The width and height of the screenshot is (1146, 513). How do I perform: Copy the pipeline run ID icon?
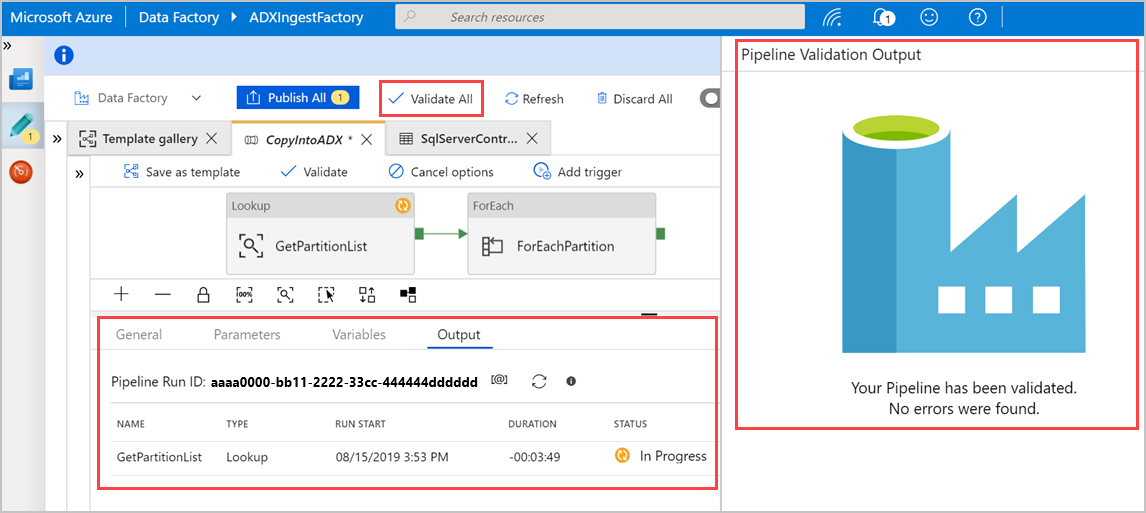click(x=500, y=381)
